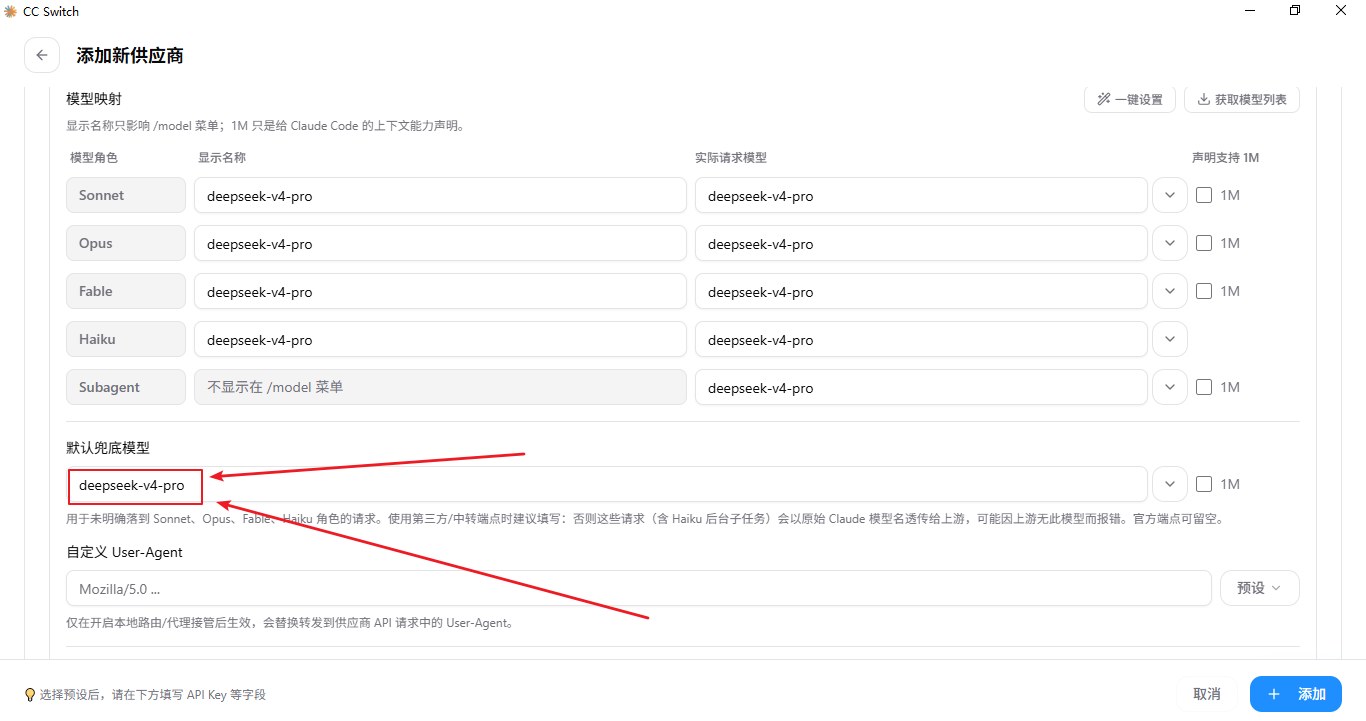Screen dimensions: 1366x721
Task: Open the Fable model dropdown chevron
Action: [x=1170, y=292]
